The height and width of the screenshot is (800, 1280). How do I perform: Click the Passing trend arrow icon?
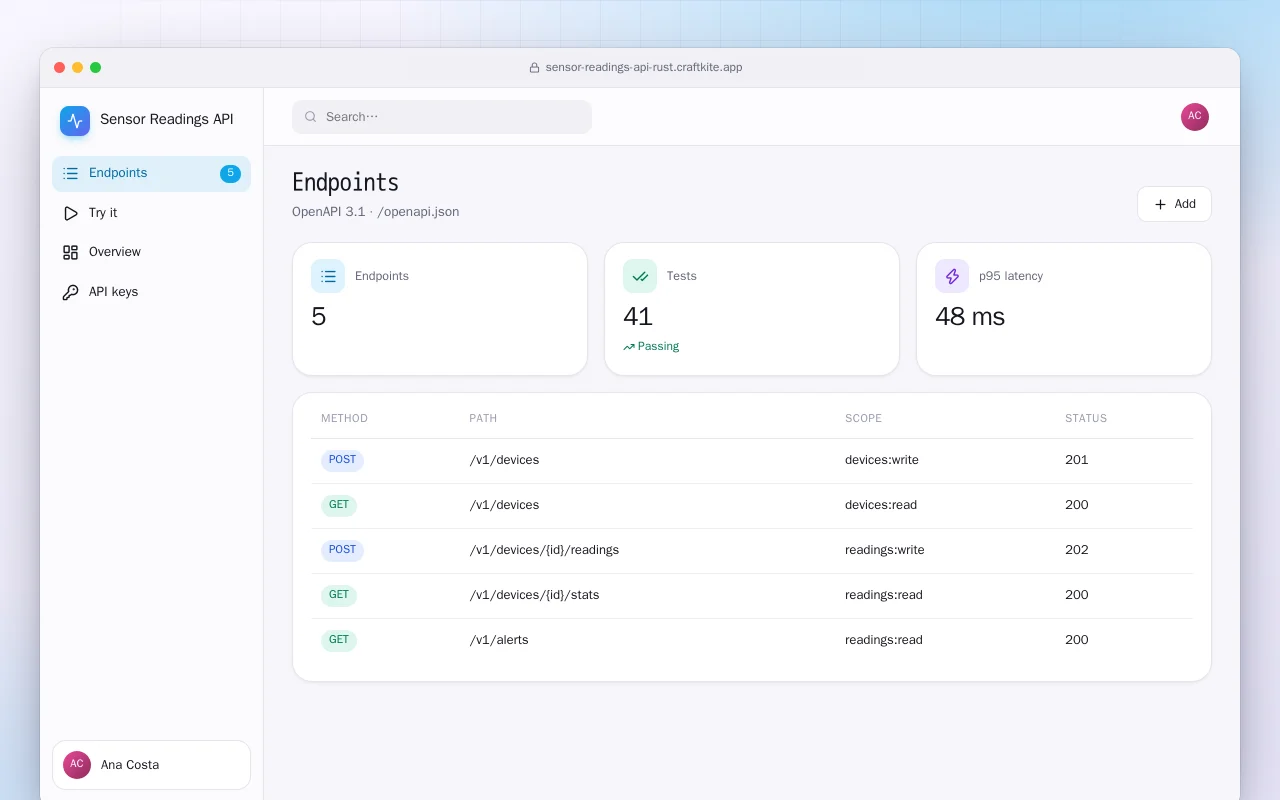629,347
